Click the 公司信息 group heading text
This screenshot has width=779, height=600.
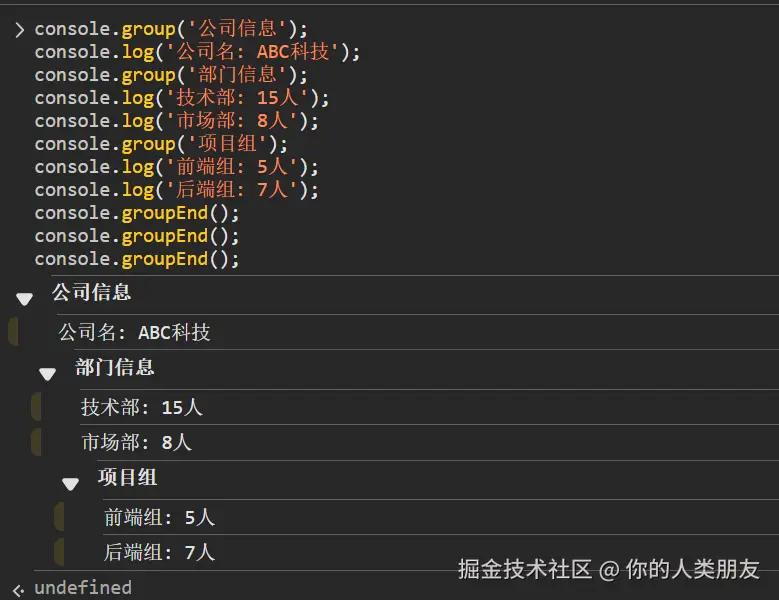click(x=91, y=293)
